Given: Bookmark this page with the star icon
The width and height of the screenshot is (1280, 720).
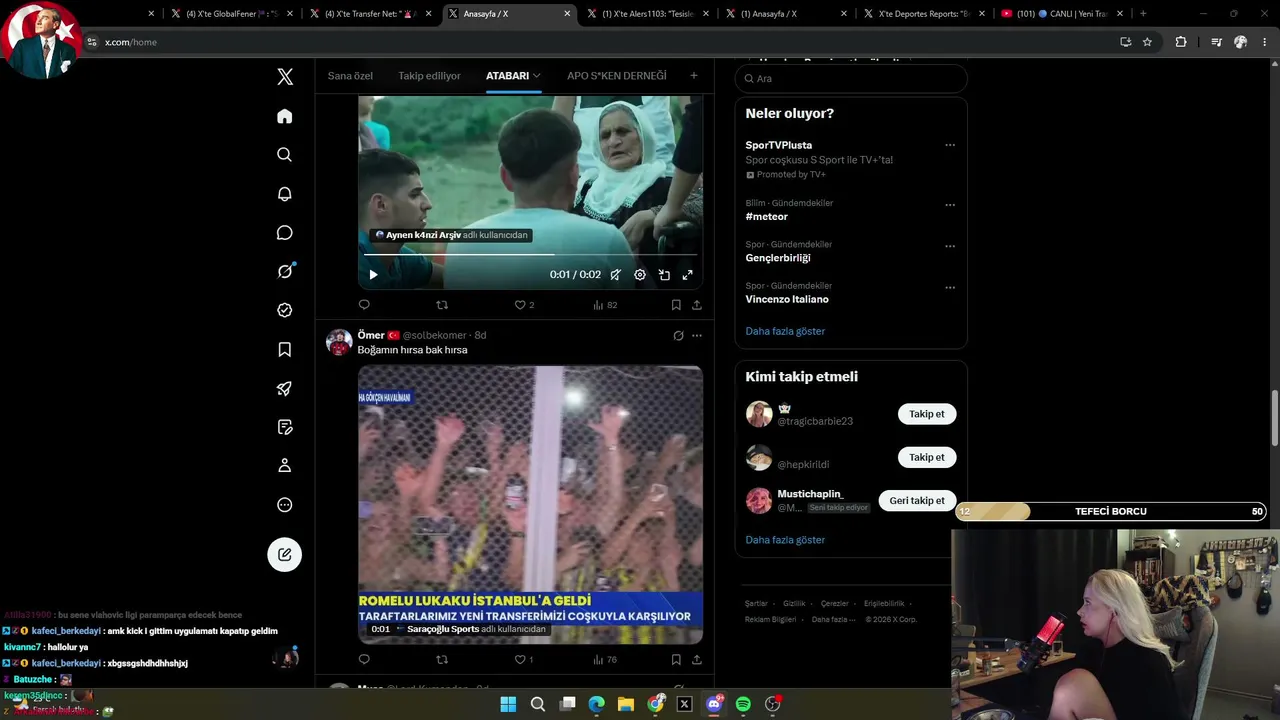Looking at the screenshot, I should (x=1148, y=42).
